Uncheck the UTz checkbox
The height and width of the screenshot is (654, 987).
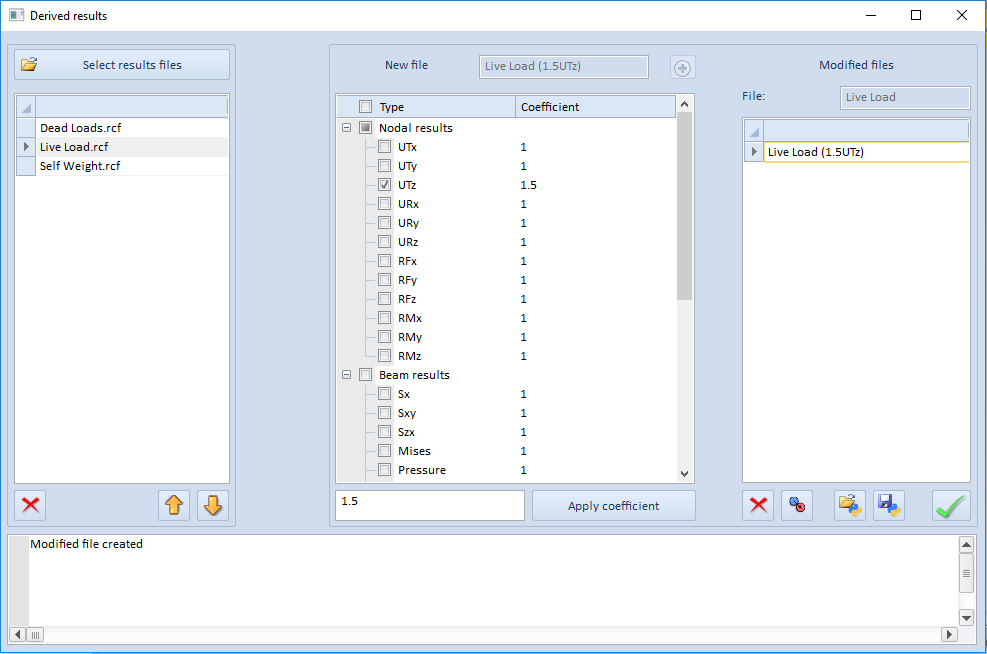[x=385, y=185]
